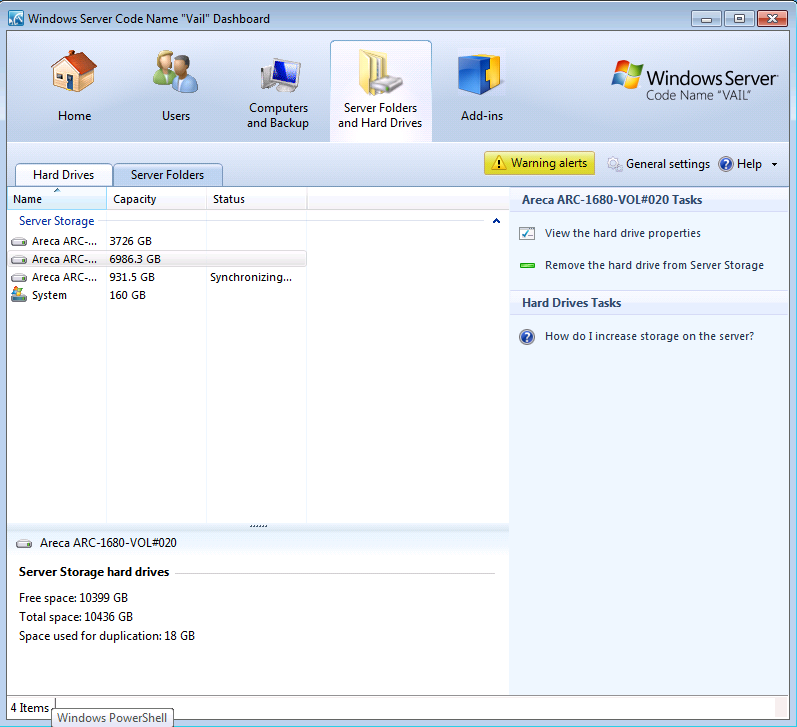Select the 160 GB capacity cell
Viewport: 797px width, 727px height.
(128, 295)
